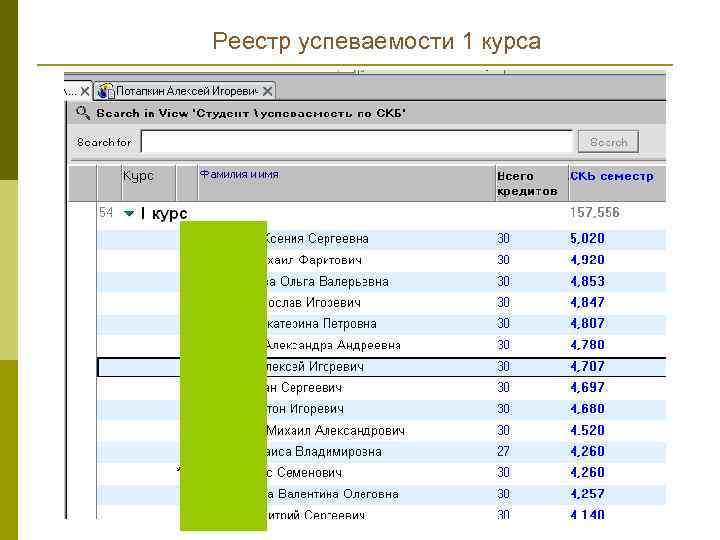720x540 pixels.
Task: Click the credits value 27
Action: [503, 452]
